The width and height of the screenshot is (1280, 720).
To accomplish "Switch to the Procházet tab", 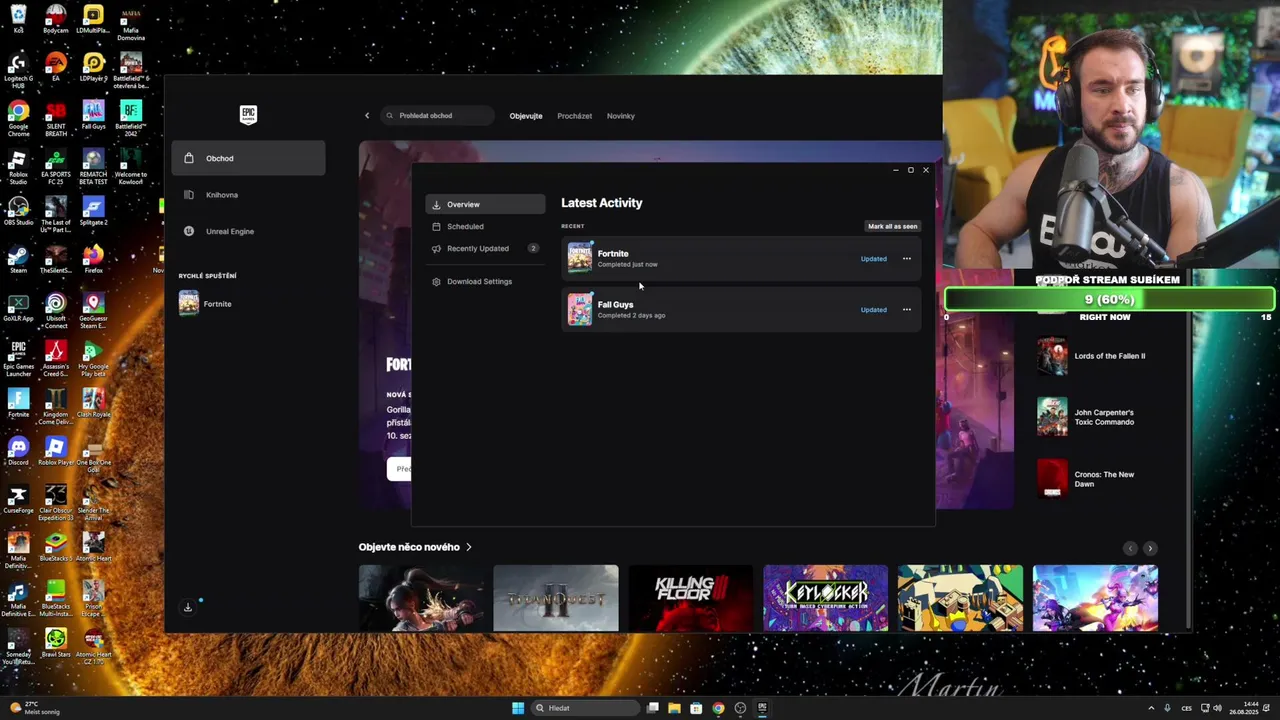I will click(574, 116).
